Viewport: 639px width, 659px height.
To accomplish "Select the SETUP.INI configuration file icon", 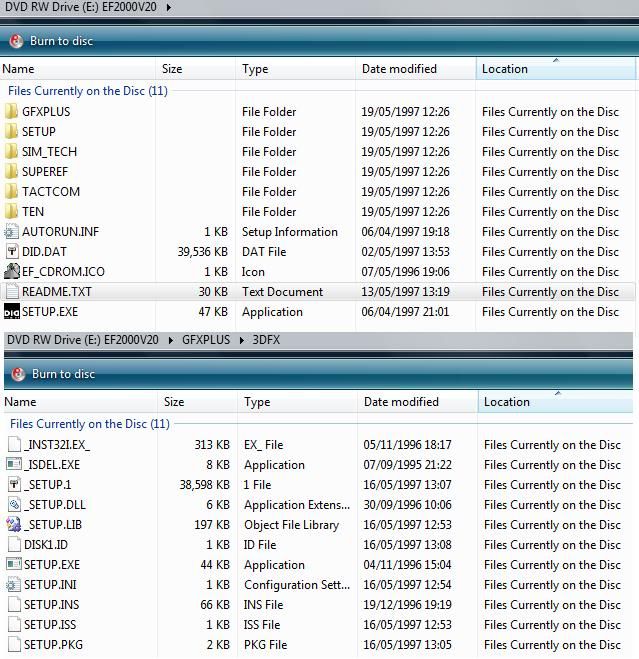I will (14, 585).
